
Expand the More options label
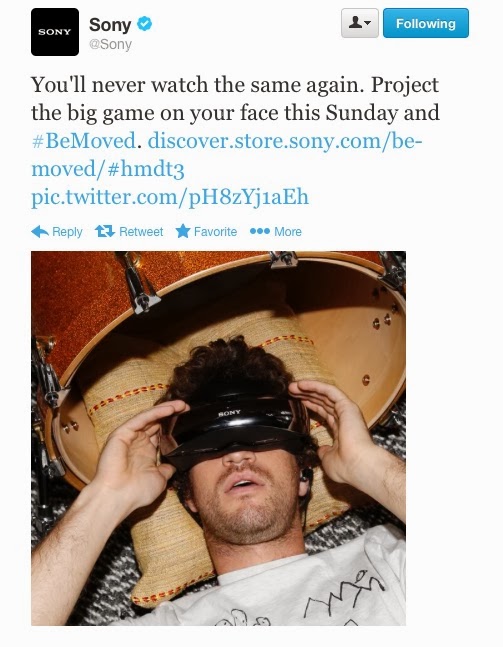click(288, 231)
